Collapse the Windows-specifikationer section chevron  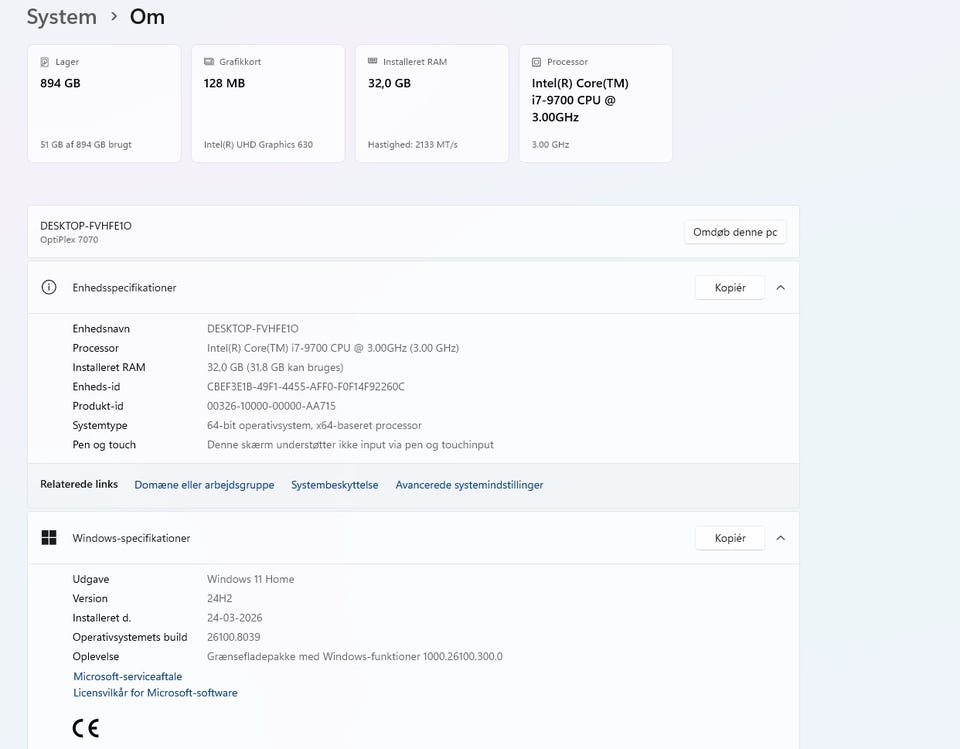[x=781, y=538]
